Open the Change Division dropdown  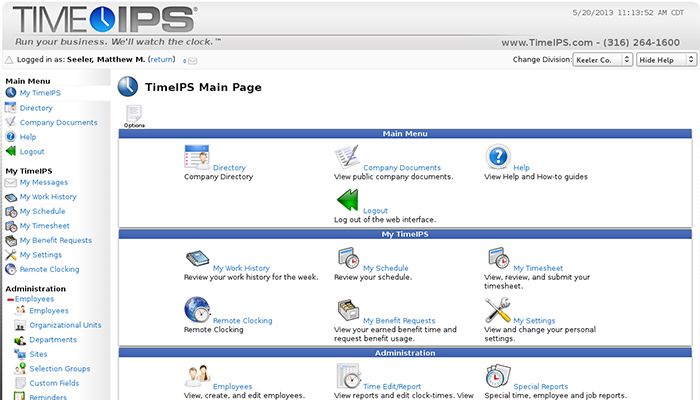[601, 60]
